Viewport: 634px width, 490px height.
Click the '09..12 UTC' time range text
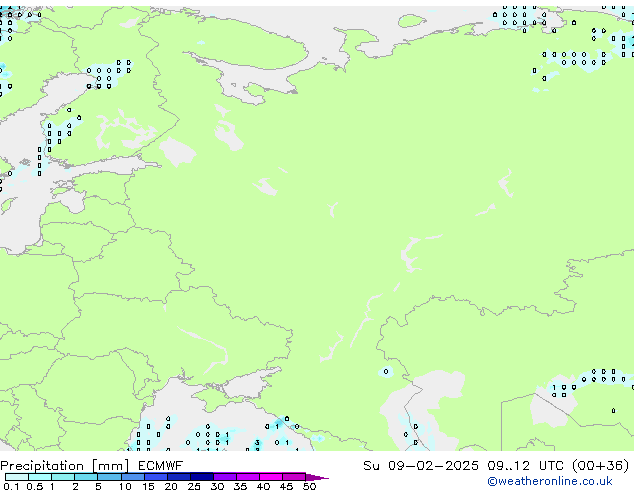point(525,465)
